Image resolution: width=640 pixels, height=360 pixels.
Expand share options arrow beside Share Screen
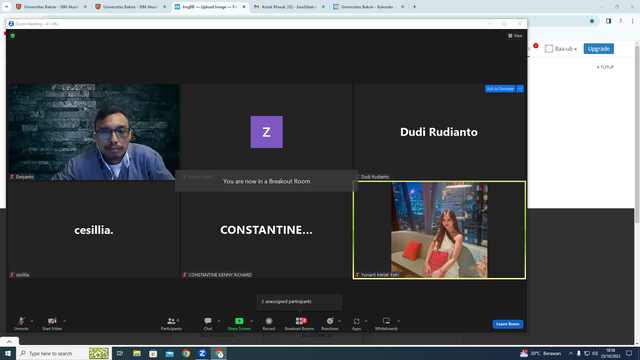(x=251, y=321)
